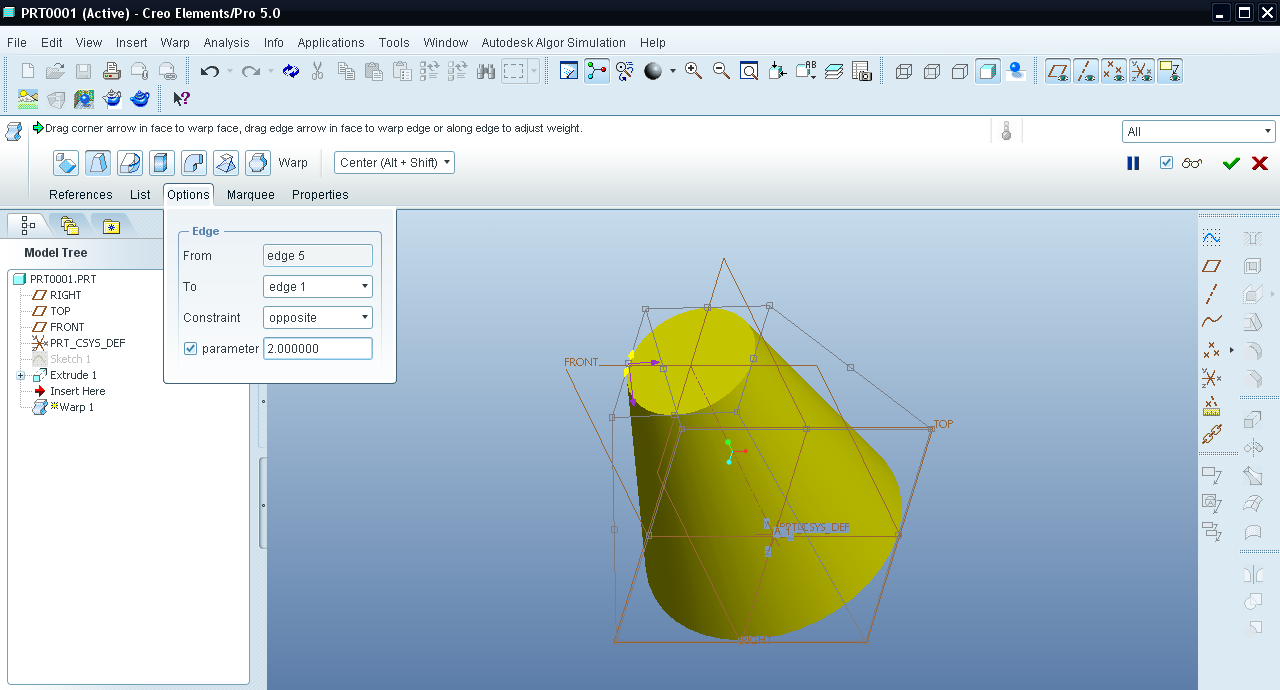This screenshot has height=690, width=1280.
Task: Open the Insert menu
Action: (x=132, y=43)
